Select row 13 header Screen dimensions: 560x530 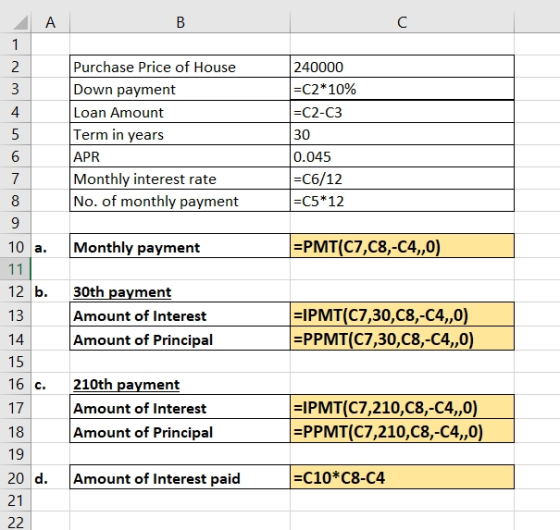coord(15,315)
